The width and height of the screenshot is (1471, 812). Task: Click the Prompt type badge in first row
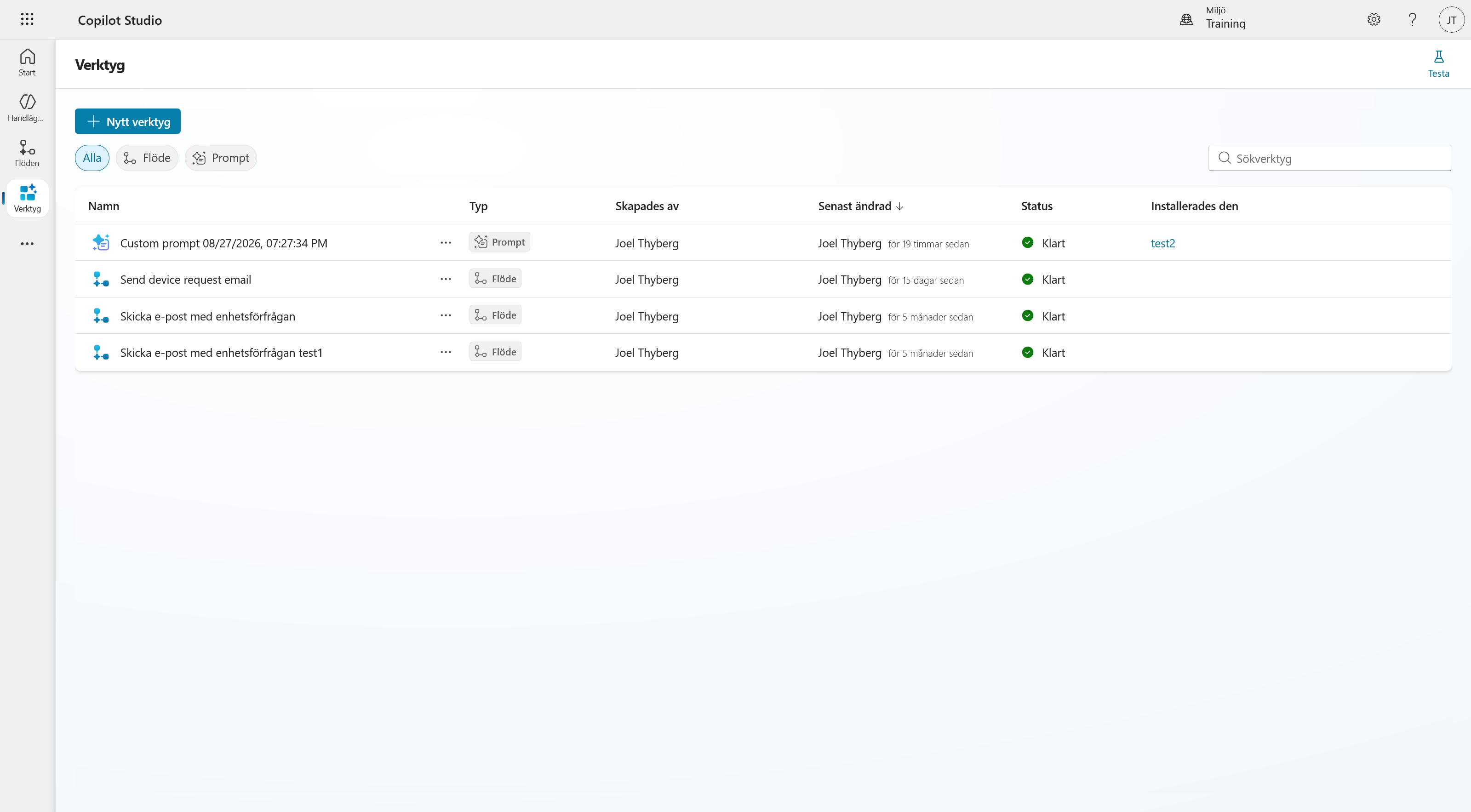[499, 241]
